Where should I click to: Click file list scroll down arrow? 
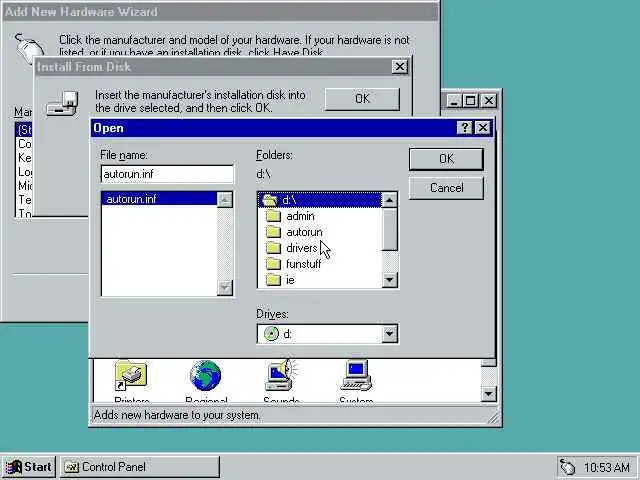(x=224, y=288)
